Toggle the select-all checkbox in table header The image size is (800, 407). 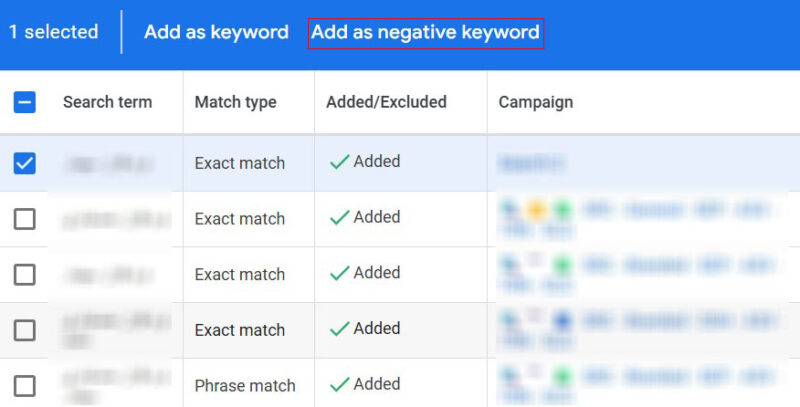click(25, 102)
